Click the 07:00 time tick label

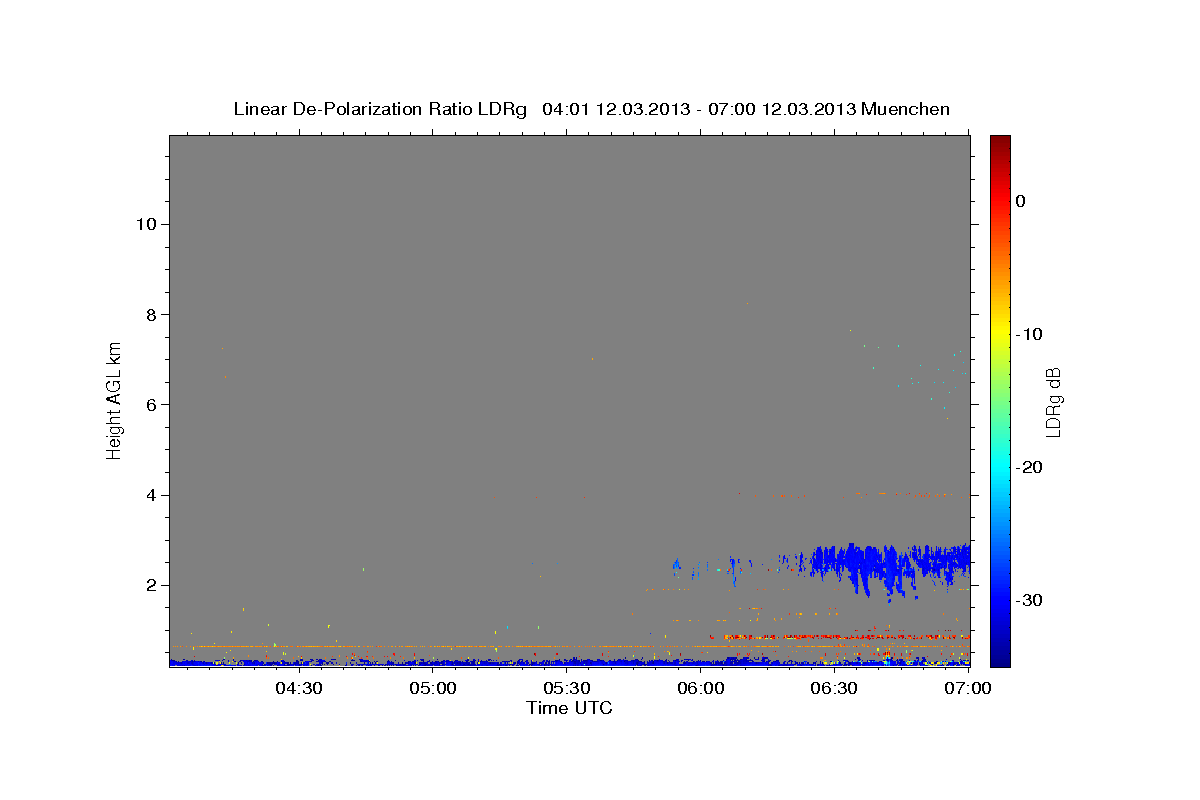click(967, 688)
